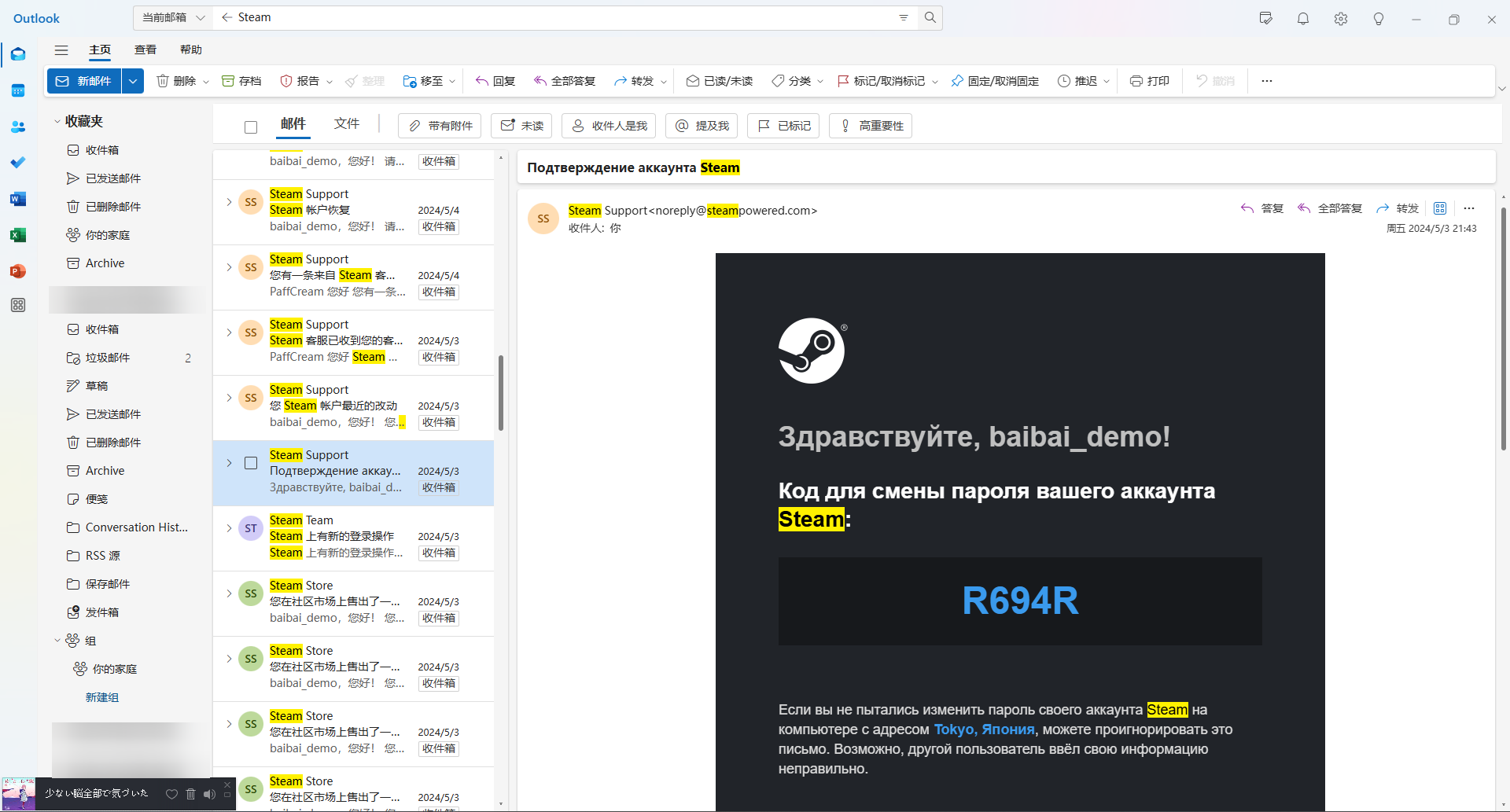
Task: Expand the New Mail dropdown arrow
Action: click(x=133, y=81)
